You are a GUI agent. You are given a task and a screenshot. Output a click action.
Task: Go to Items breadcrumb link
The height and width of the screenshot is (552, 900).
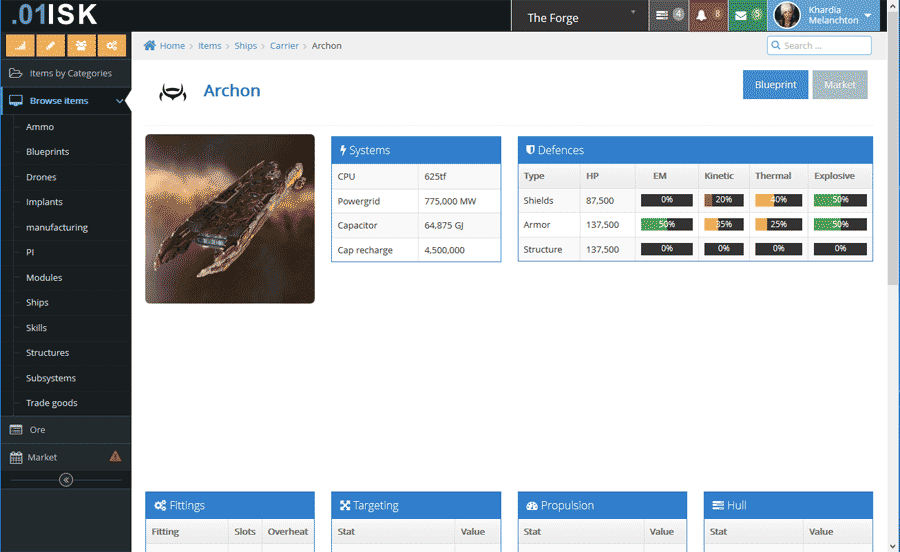tap(210, 45)
